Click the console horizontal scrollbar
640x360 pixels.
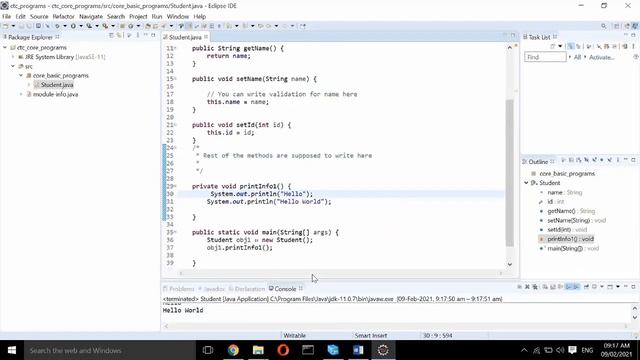pos(395,326)
